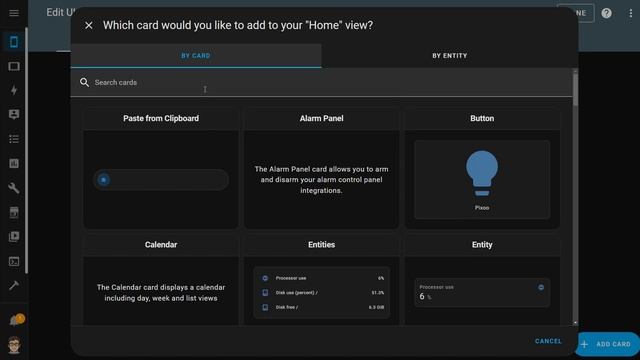Click the Alarm Panel title

322,118
